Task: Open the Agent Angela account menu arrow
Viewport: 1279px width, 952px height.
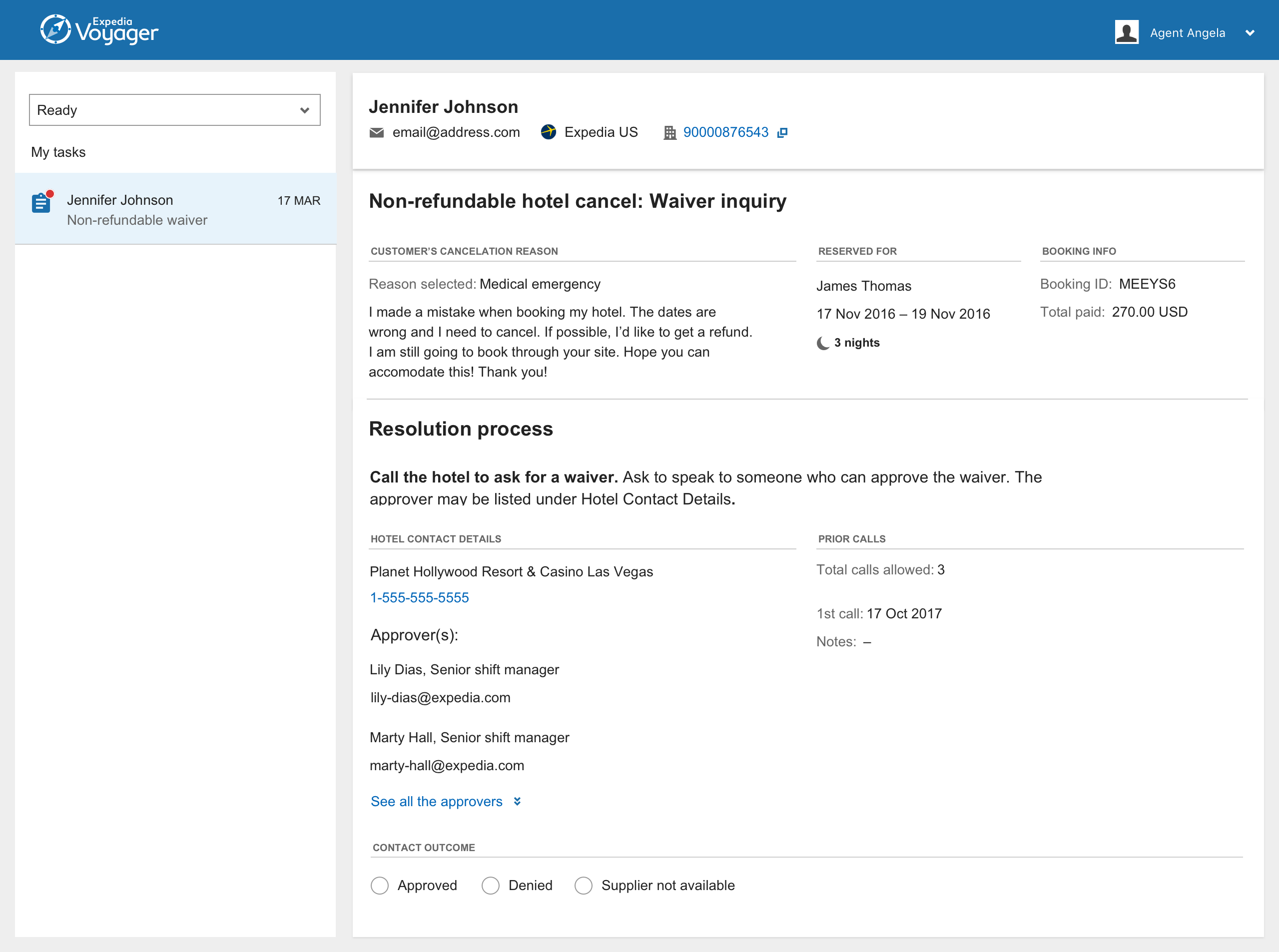Action: (x=1250, y=33)
